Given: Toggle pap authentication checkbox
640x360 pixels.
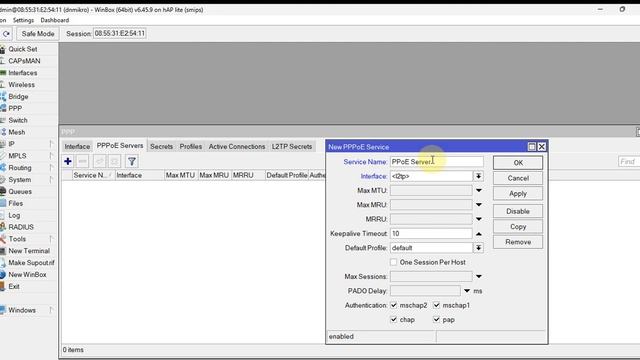Looking at the screenshot, I should tap(436, 319).
